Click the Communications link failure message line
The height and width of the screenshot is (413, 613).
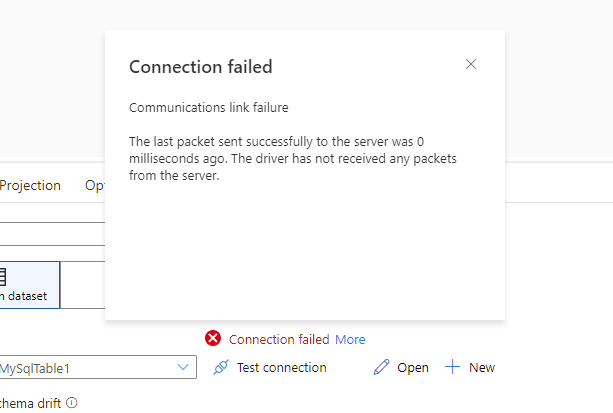coord(209,108)
